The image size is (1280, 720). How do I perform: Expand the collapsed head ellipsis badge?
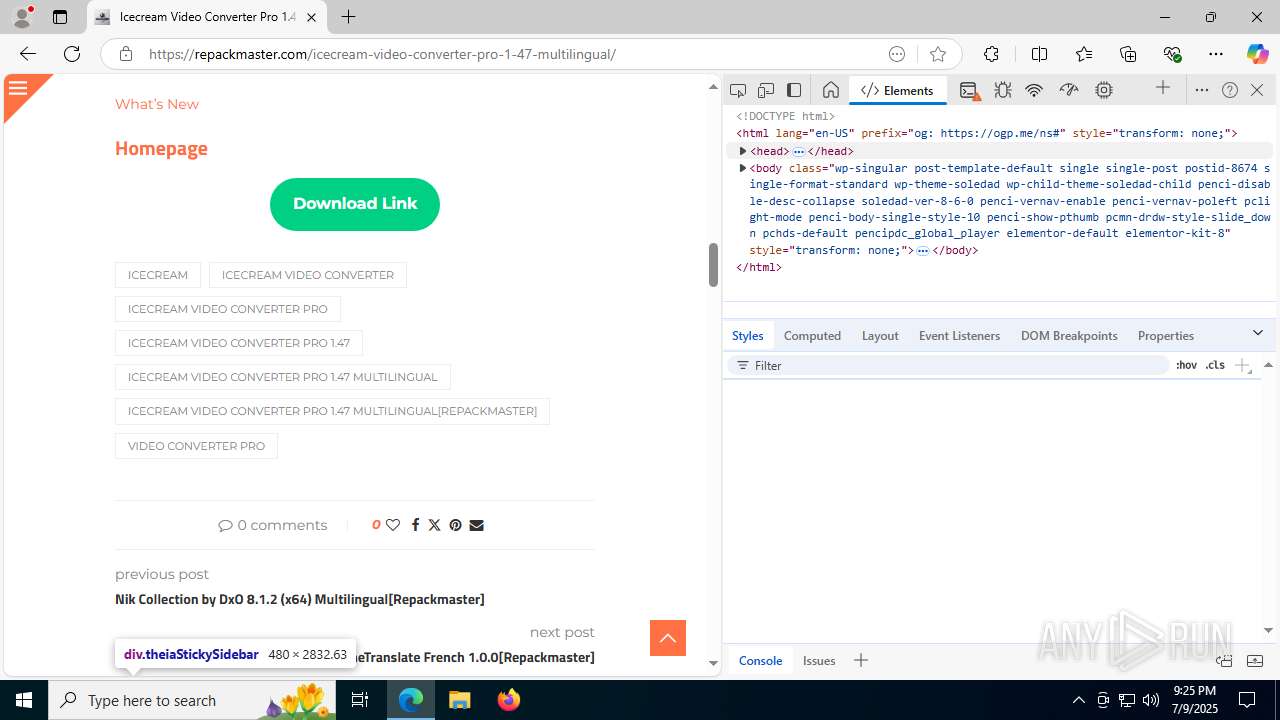point(799,151)
